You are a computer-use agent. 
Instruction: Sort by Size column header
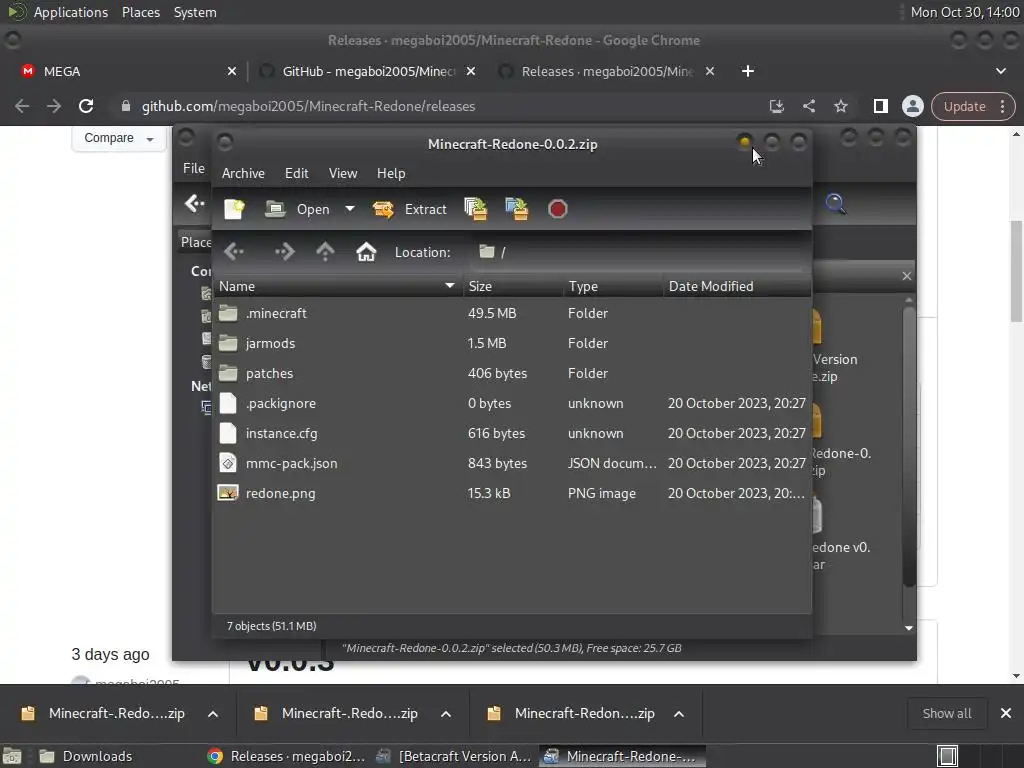point(513,286)
